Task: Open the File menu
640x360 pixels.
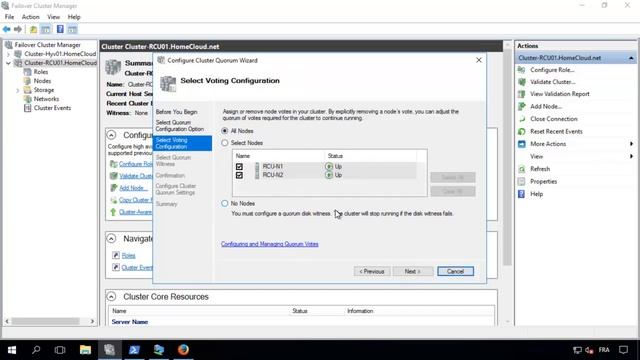Action: point(9,17)
